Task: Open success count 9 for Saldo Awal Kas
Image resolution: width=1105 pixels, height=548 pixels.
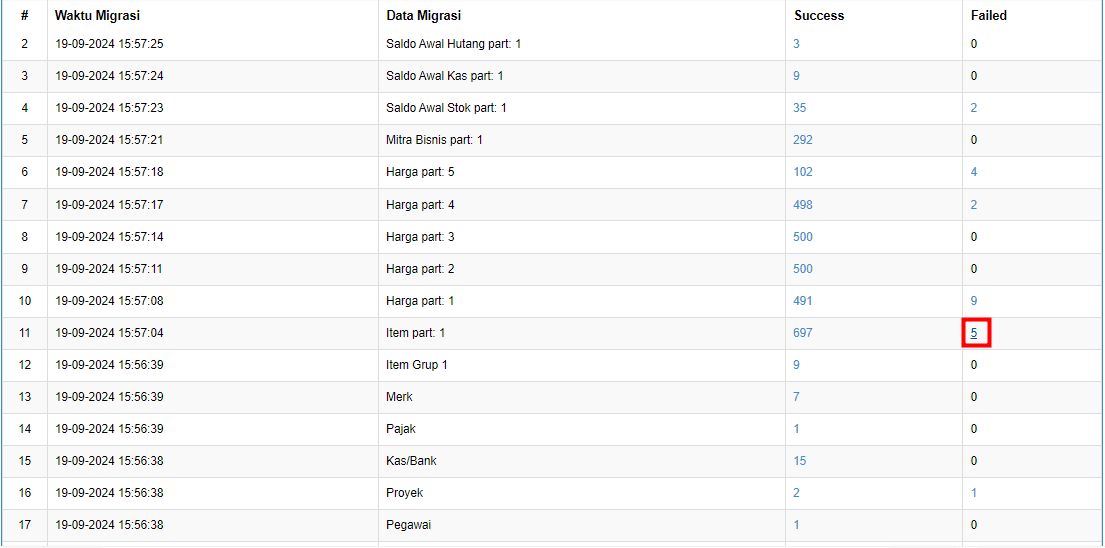Action: (796, 75)
